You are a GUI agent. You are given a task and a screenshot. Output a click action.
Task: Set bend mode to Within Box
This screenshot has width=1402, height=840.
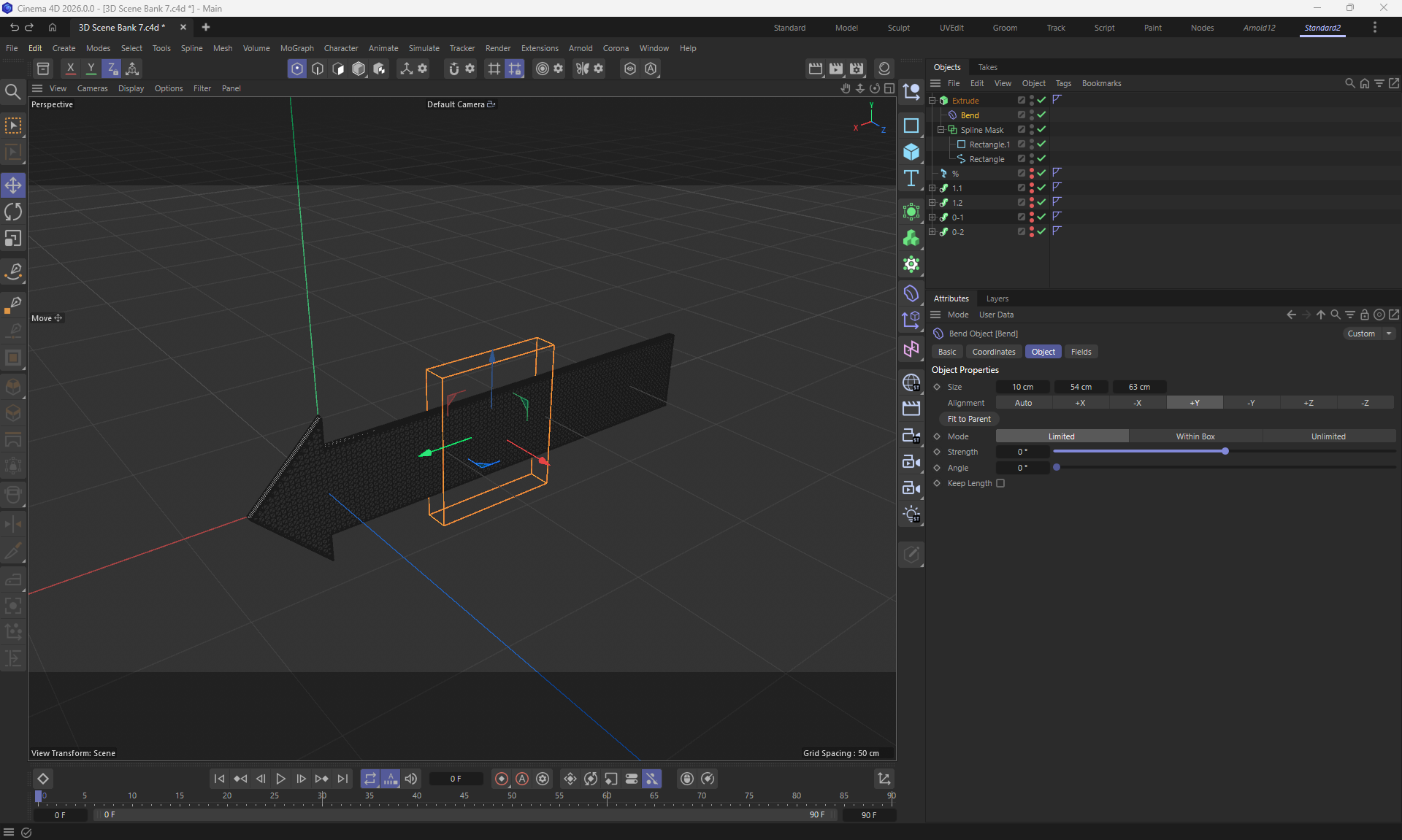point(1195,436)
